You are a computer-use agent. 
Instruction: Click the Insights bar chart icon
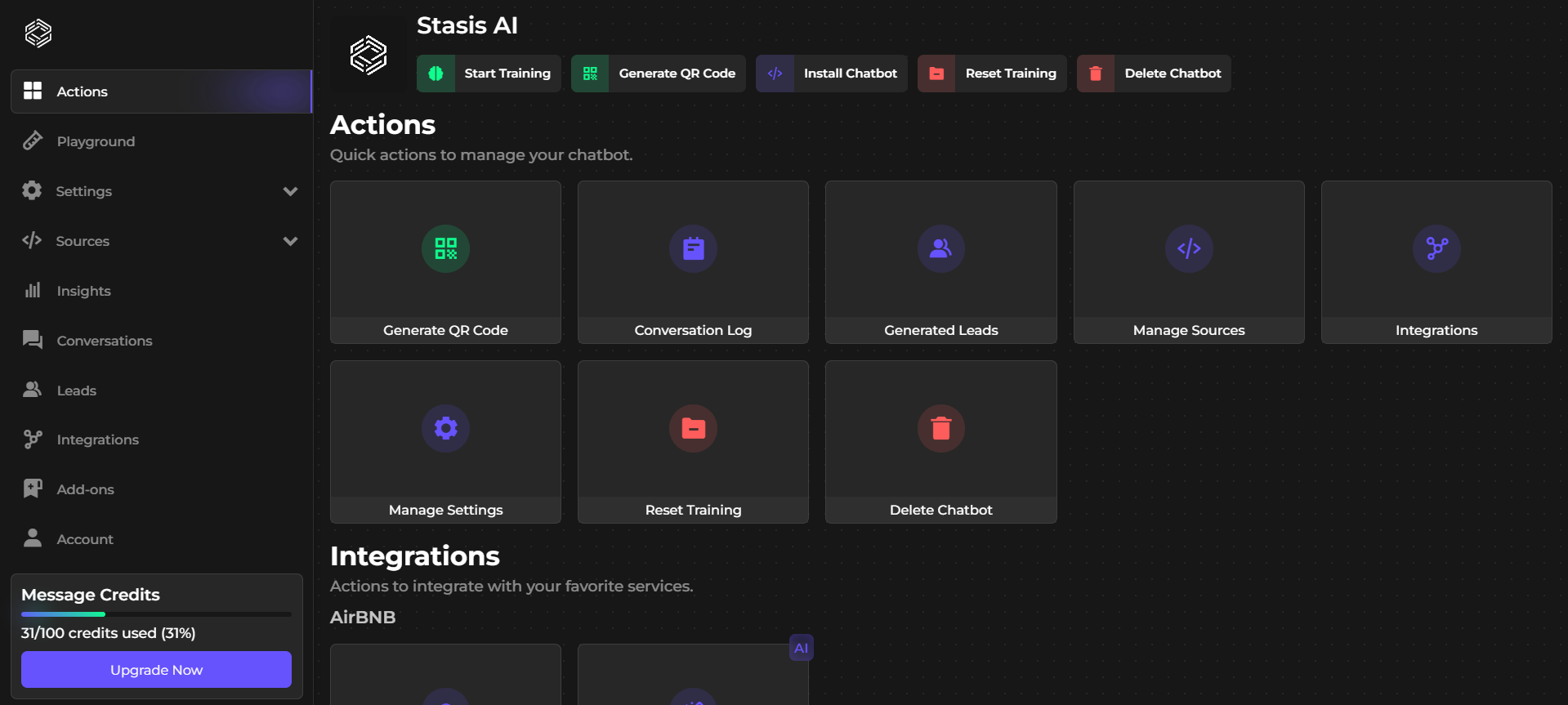point(33,290)
